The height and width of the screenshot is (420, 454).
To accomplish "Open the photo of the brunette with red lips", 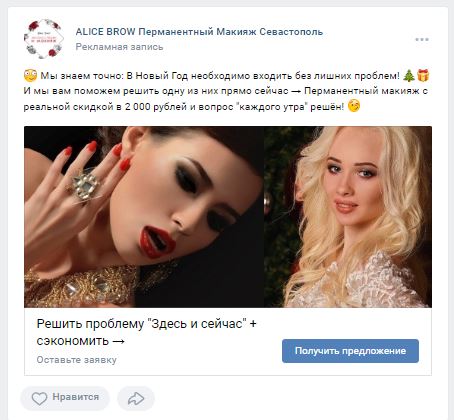I will [x=144, y=217].
